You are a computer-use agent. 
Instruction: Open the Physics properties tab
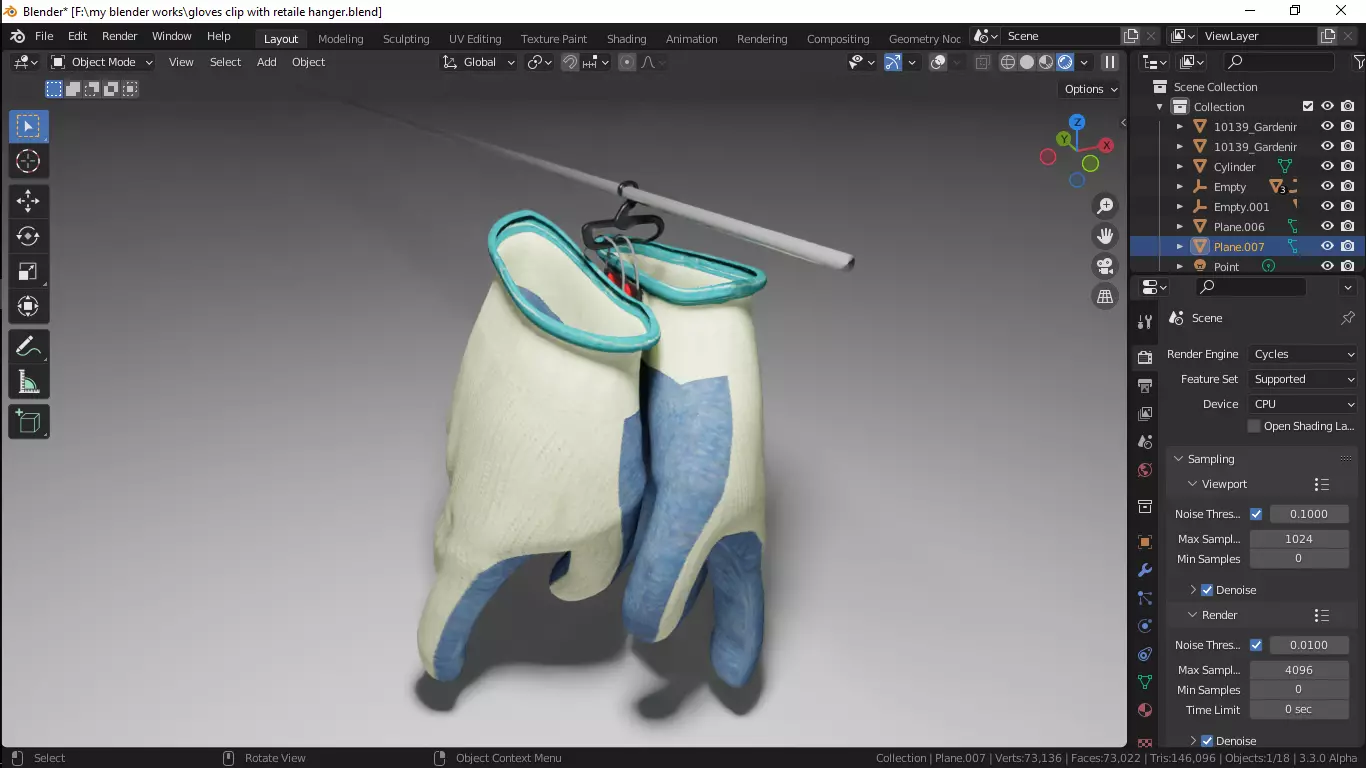point(1145,626)
